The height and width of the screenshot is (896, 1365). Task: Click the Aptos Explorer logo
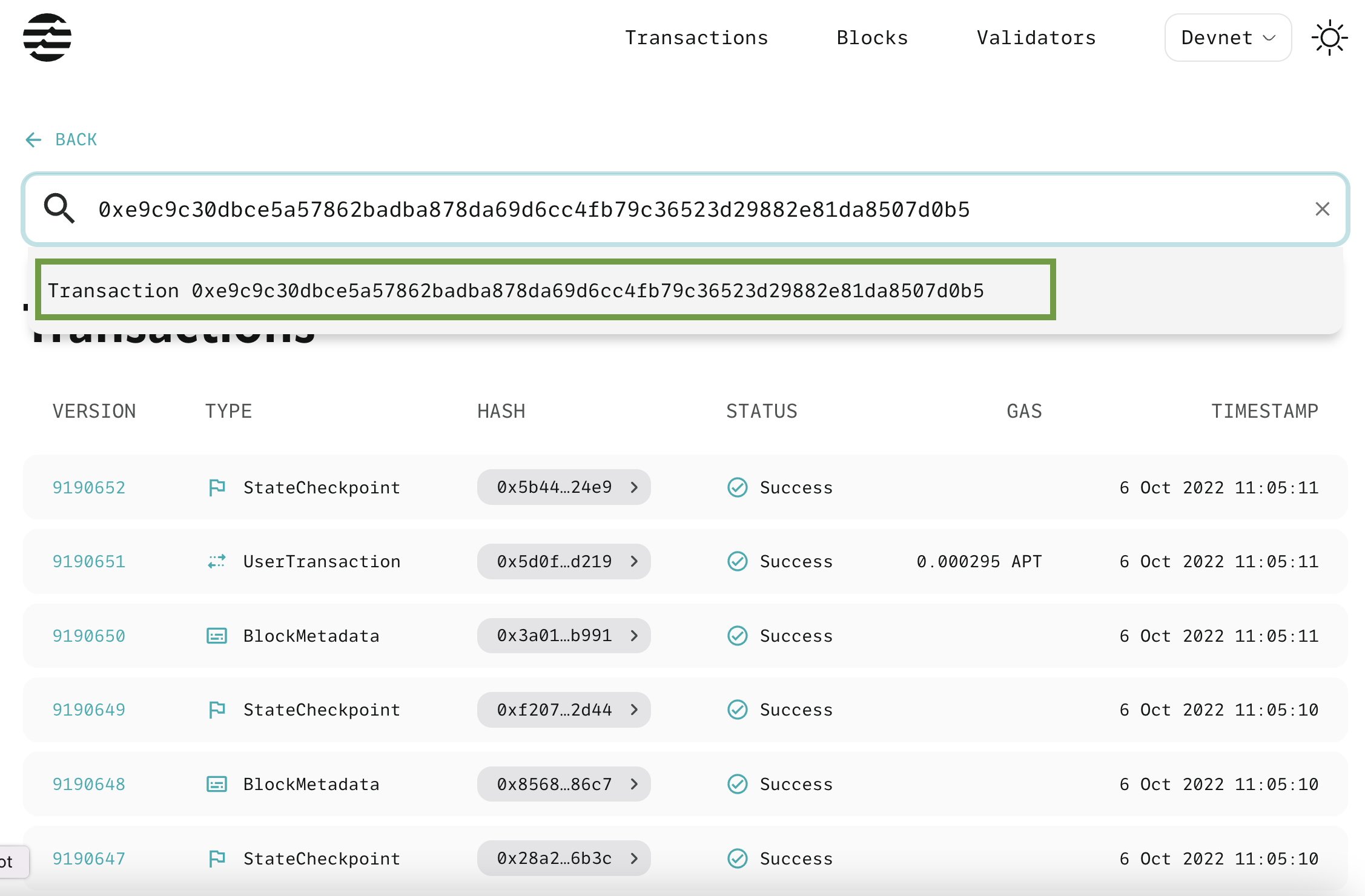[x=48, y=37]
